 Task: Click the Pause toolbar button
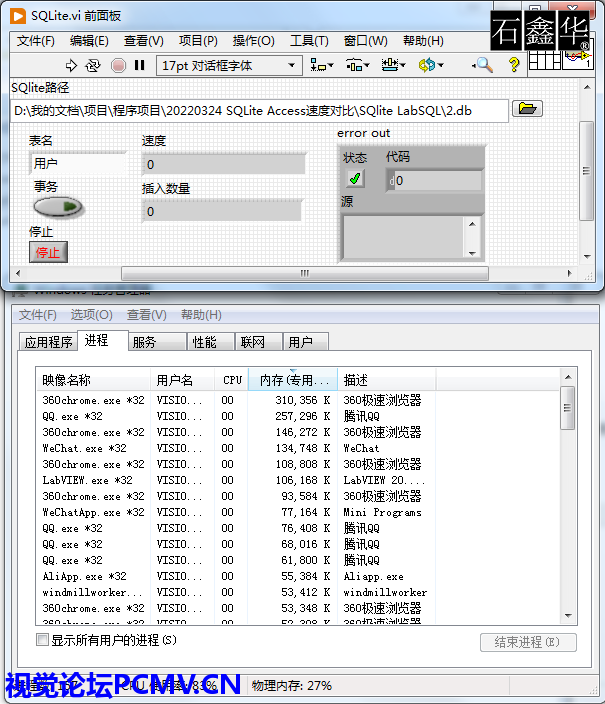tap(140, 66)
